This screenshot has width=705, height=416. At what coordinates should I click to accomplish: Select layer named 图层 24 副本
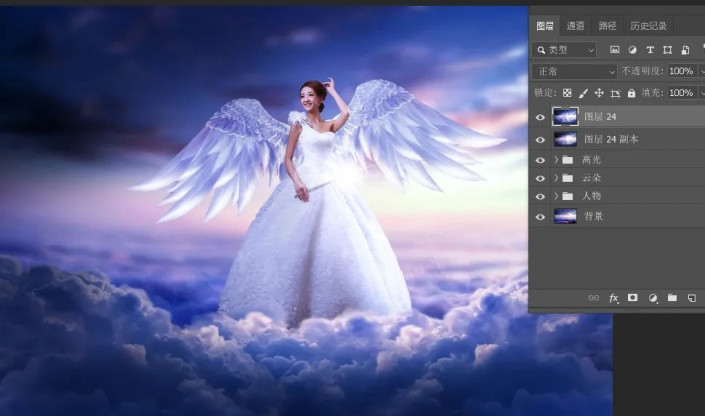611,139
